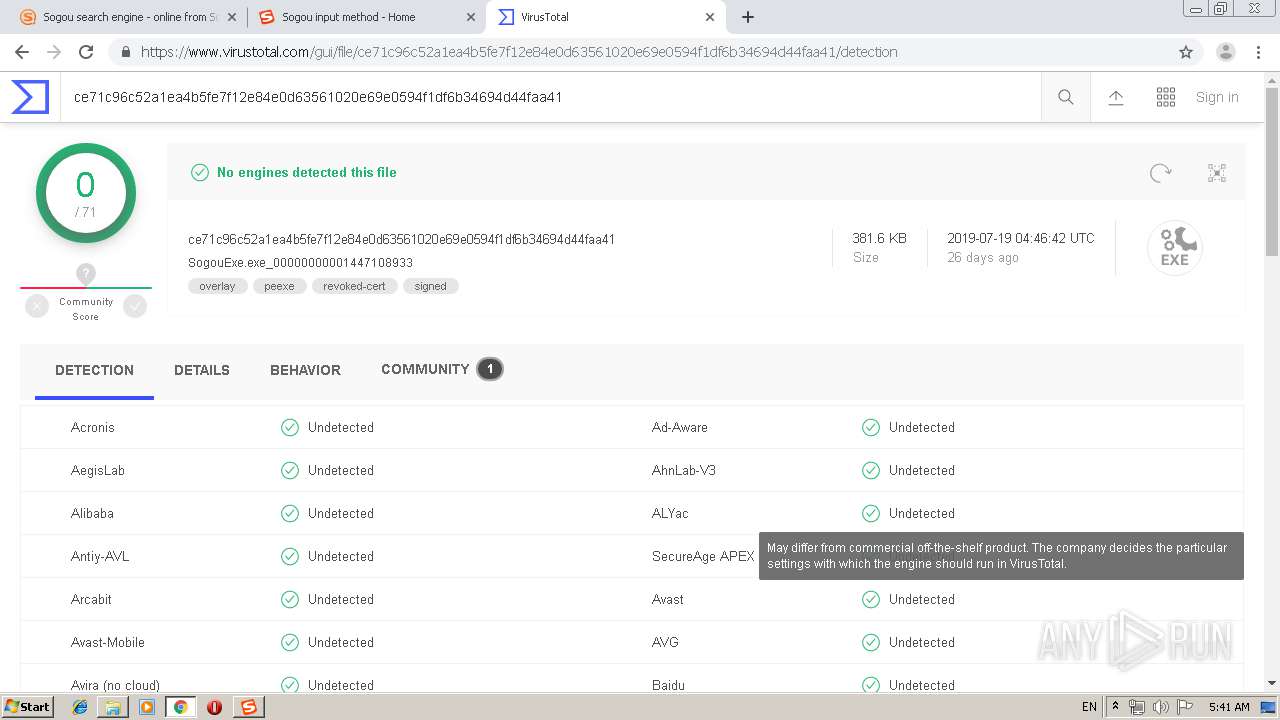Click the AegisLab engine name
Screen dimensions: 1280x720
click(98, 470)
